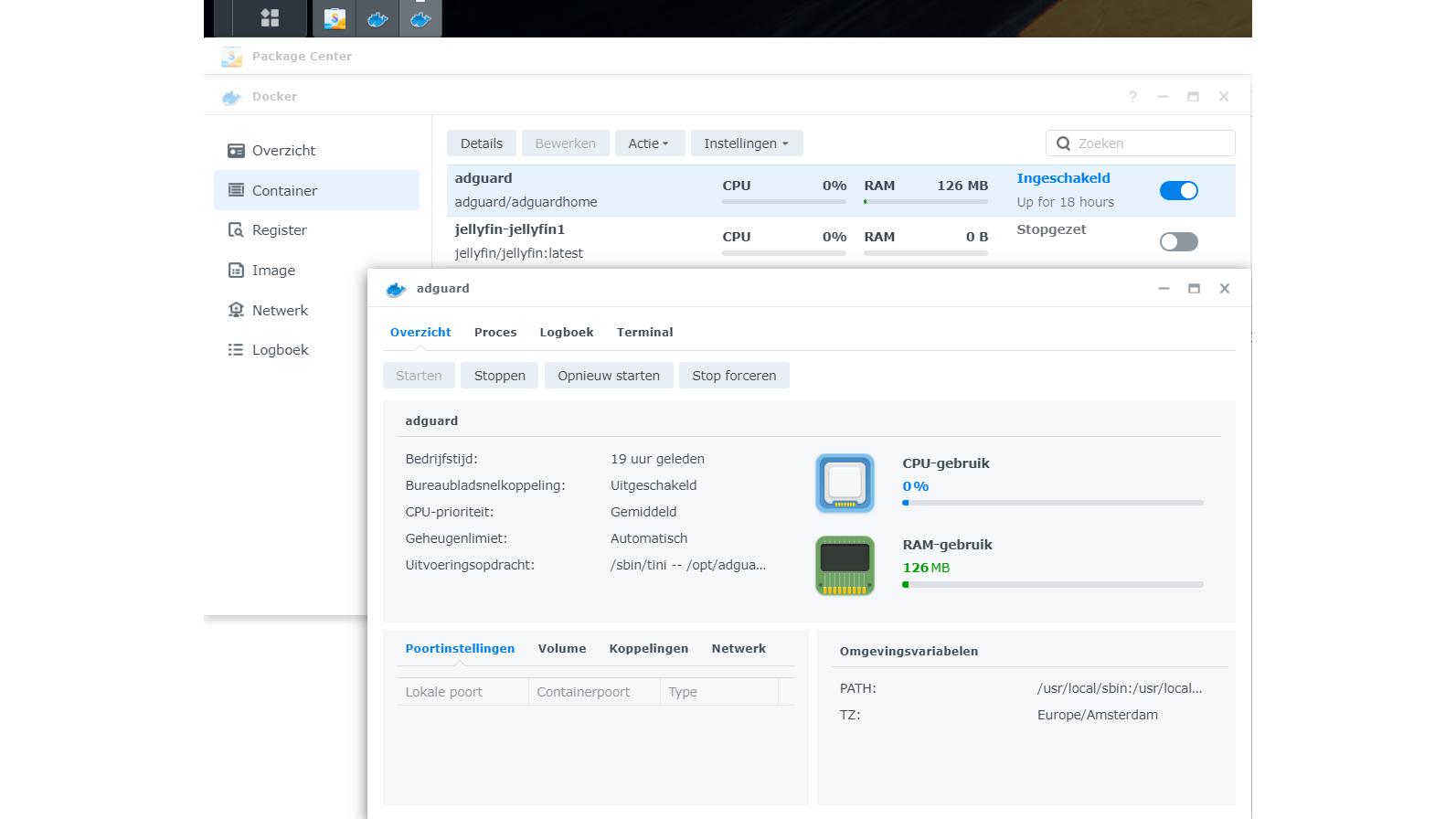Sort by Containerpoort column header
Screen dimensions: 1456x819
(x=595, y=692)
